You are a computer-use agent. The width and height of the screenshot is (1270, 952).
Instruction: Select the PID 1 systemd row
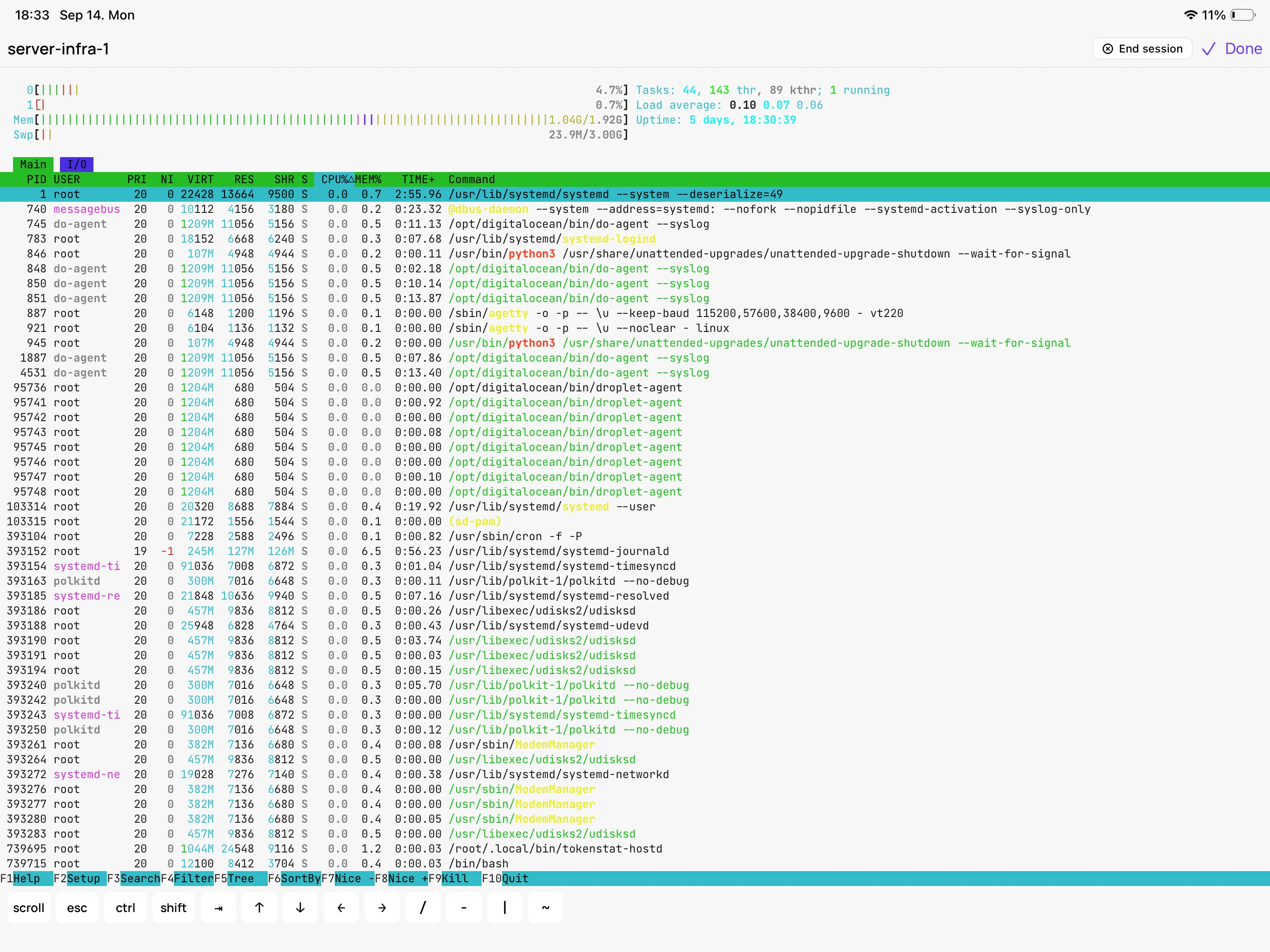pyautogui.click(x=635, y=194)
